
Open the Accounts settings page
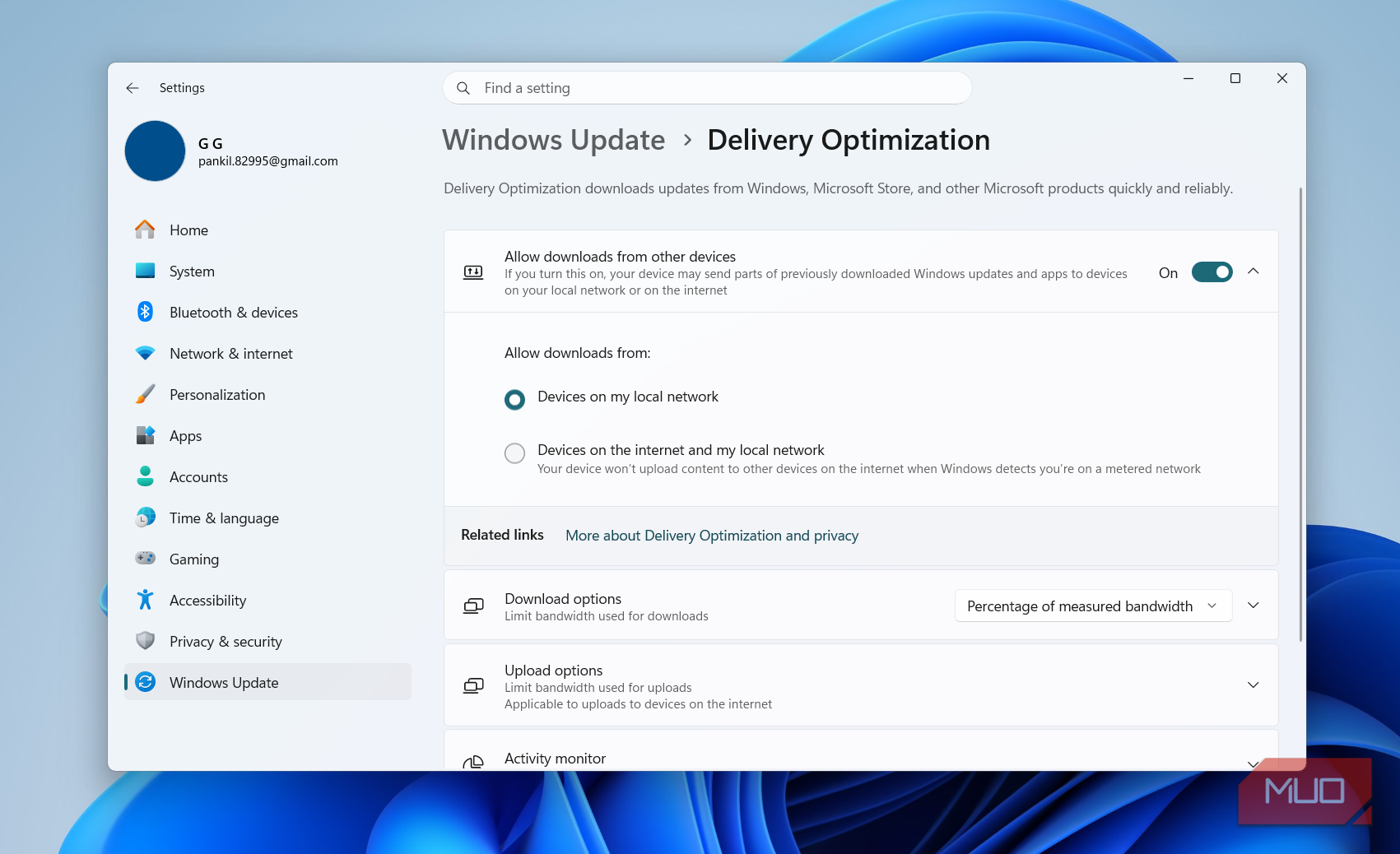pyautogui.click(x=267, y=476)
